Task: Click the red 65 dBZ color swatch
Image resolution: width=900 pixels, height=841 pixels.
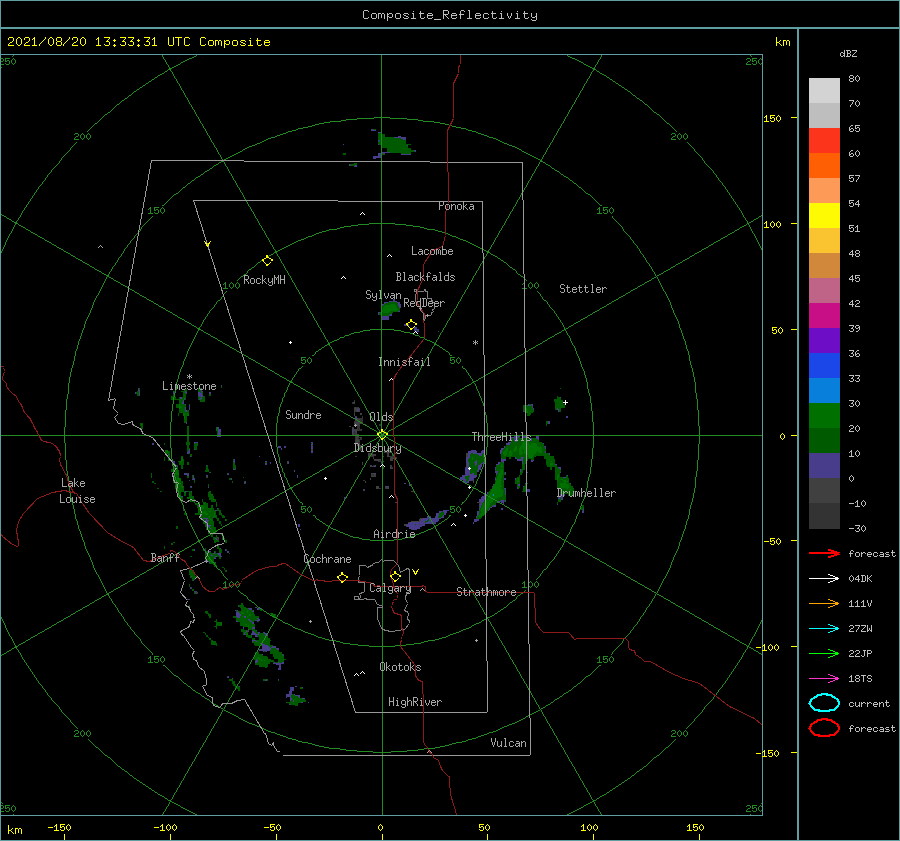Action: tap(824, 141)
